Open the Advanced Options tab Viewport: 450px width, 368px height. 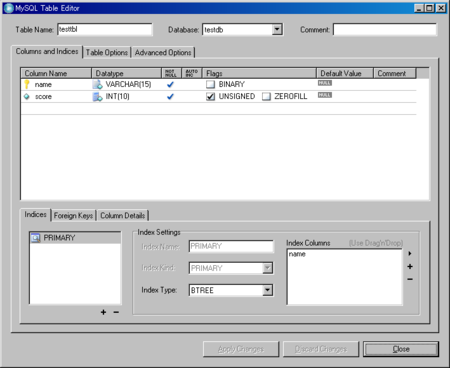click(x=163, y=53)
